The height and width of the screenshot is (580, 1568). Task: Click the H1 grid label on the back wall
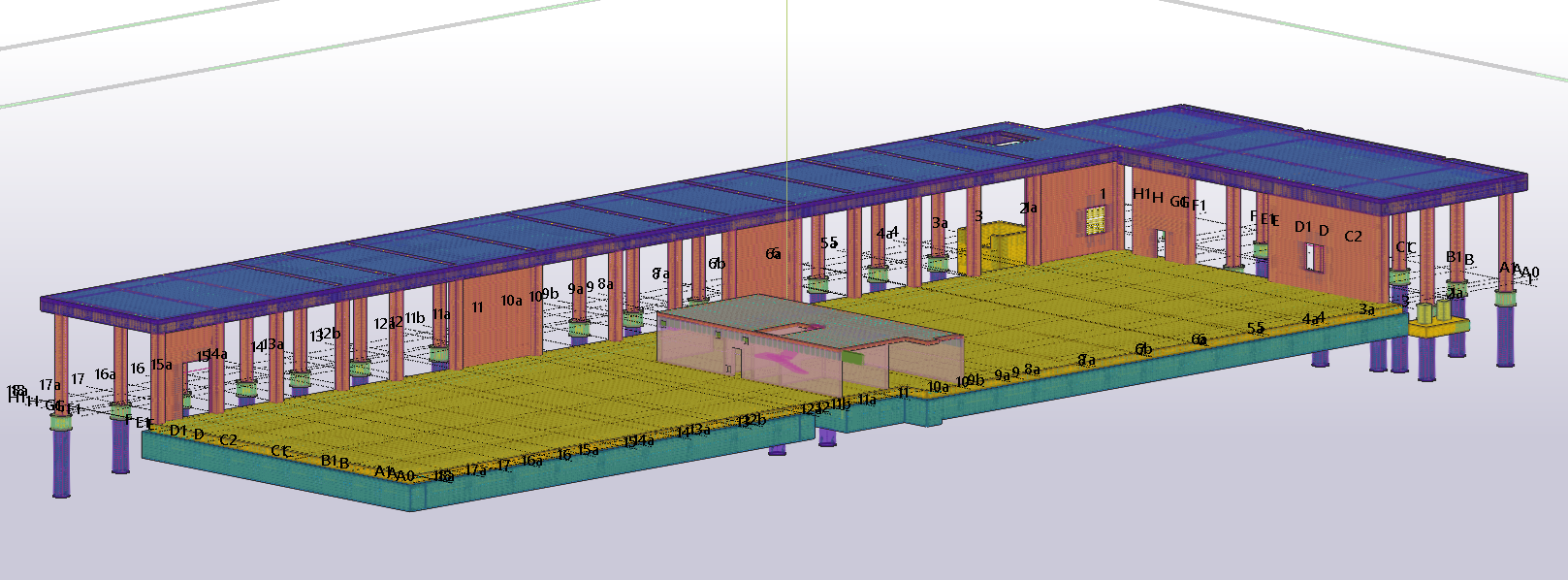[1141, 194]
